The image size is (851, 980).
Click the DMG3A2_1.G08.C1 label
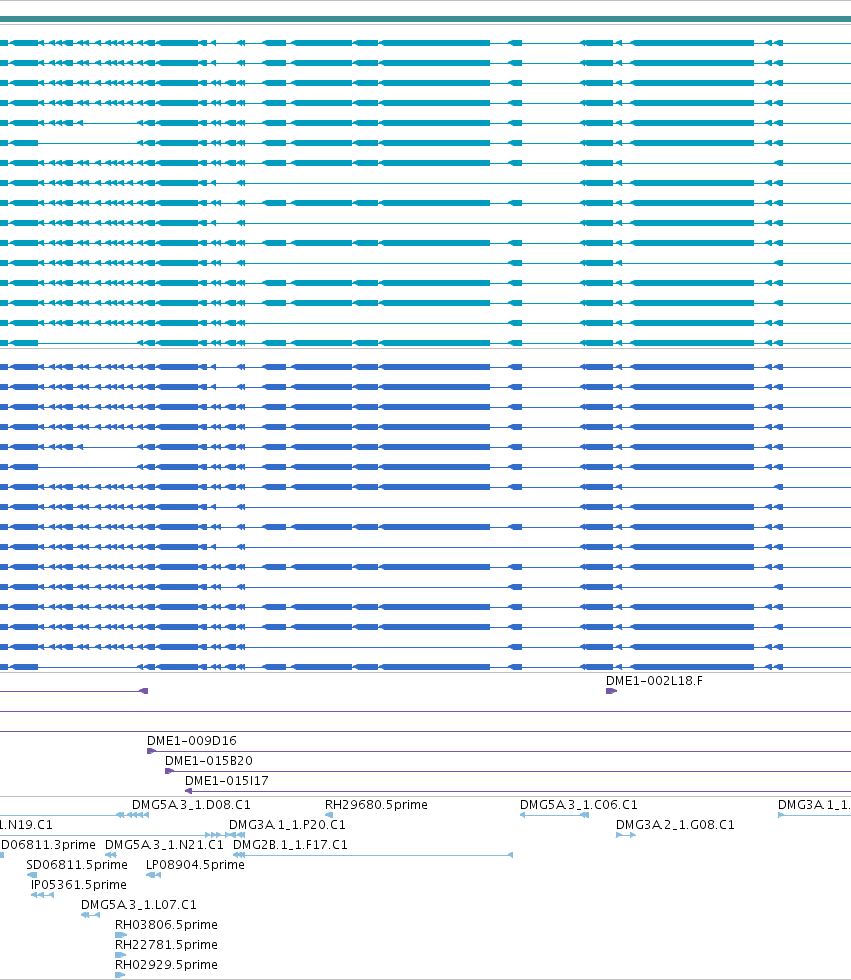pyautogui.click(x=675, y=824)
